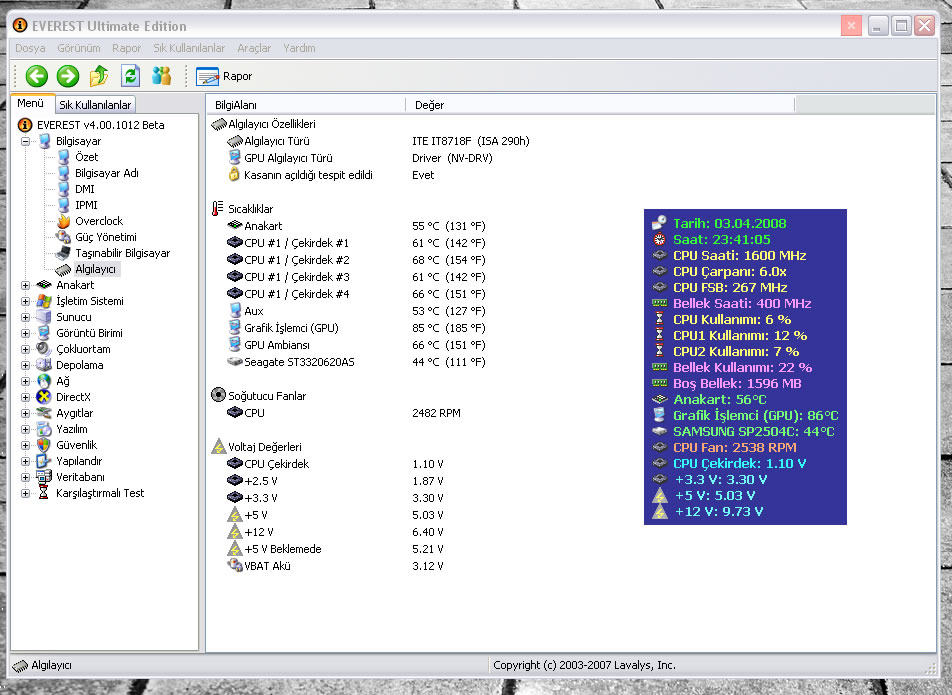Screen dimensions: 952x695
Task: Collapse the Bilgisayar tree node
Action: pyautogui.click(x=26, y=141)
